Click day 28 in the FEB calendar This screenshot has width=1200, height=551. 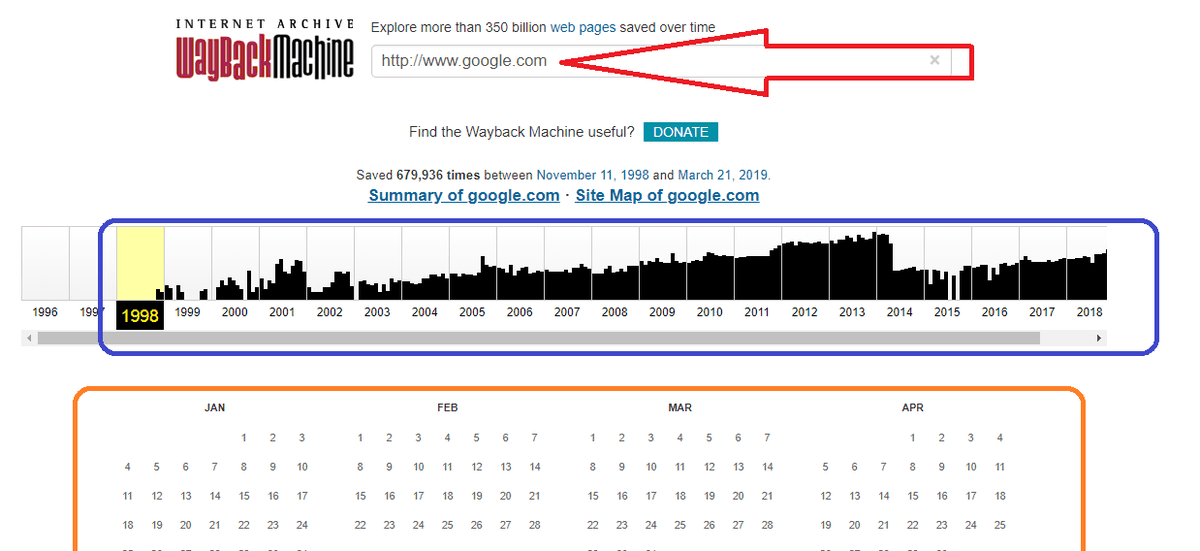(x=535, y=525)
